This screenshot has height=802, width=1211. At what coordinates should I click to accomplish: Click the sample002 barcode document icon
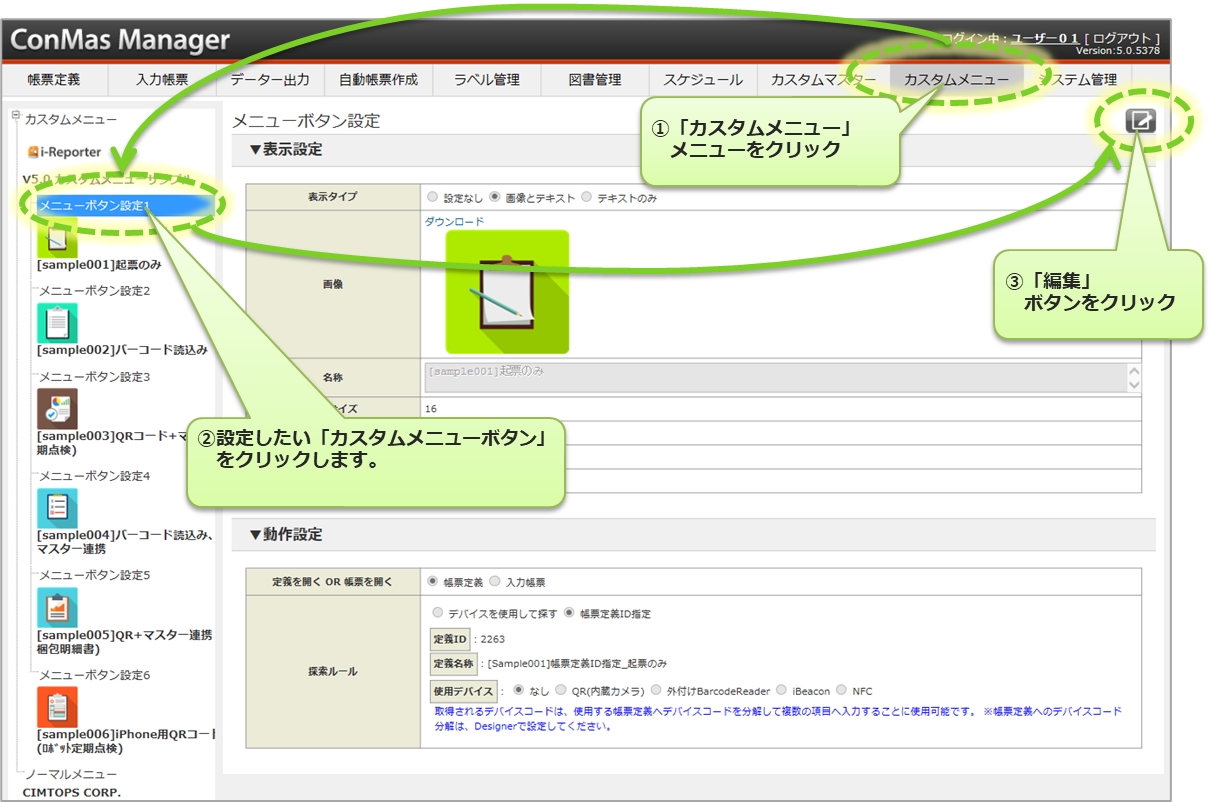tap(57, 323)
